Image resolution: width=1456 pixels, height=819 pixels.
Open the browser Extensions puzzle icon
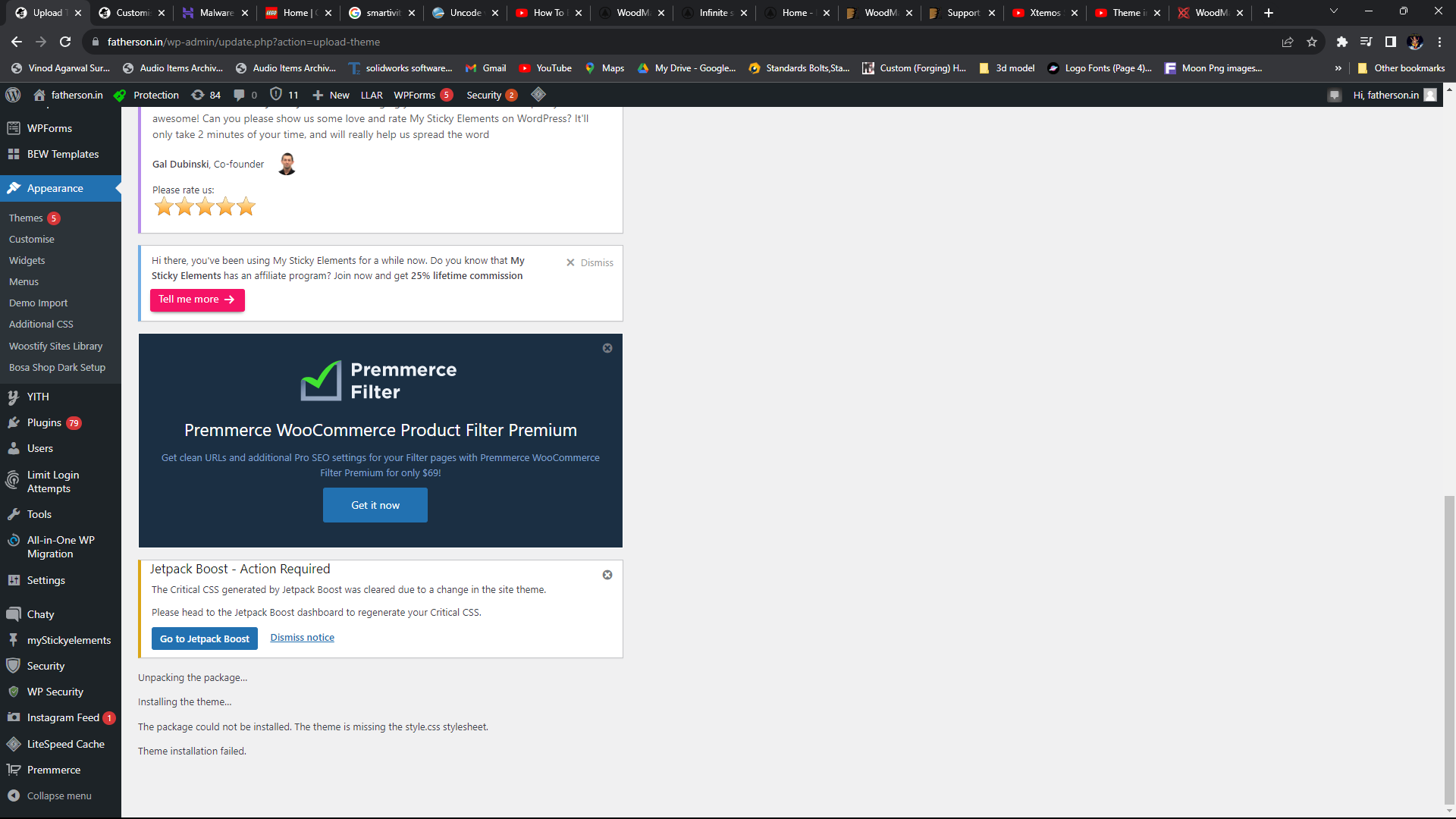1341,42
